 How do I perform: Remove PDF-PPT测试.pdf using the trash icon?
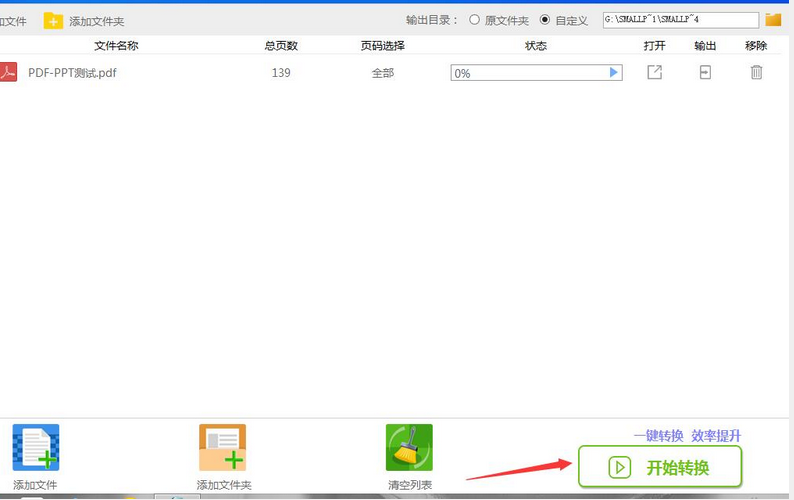click(756, 72)
